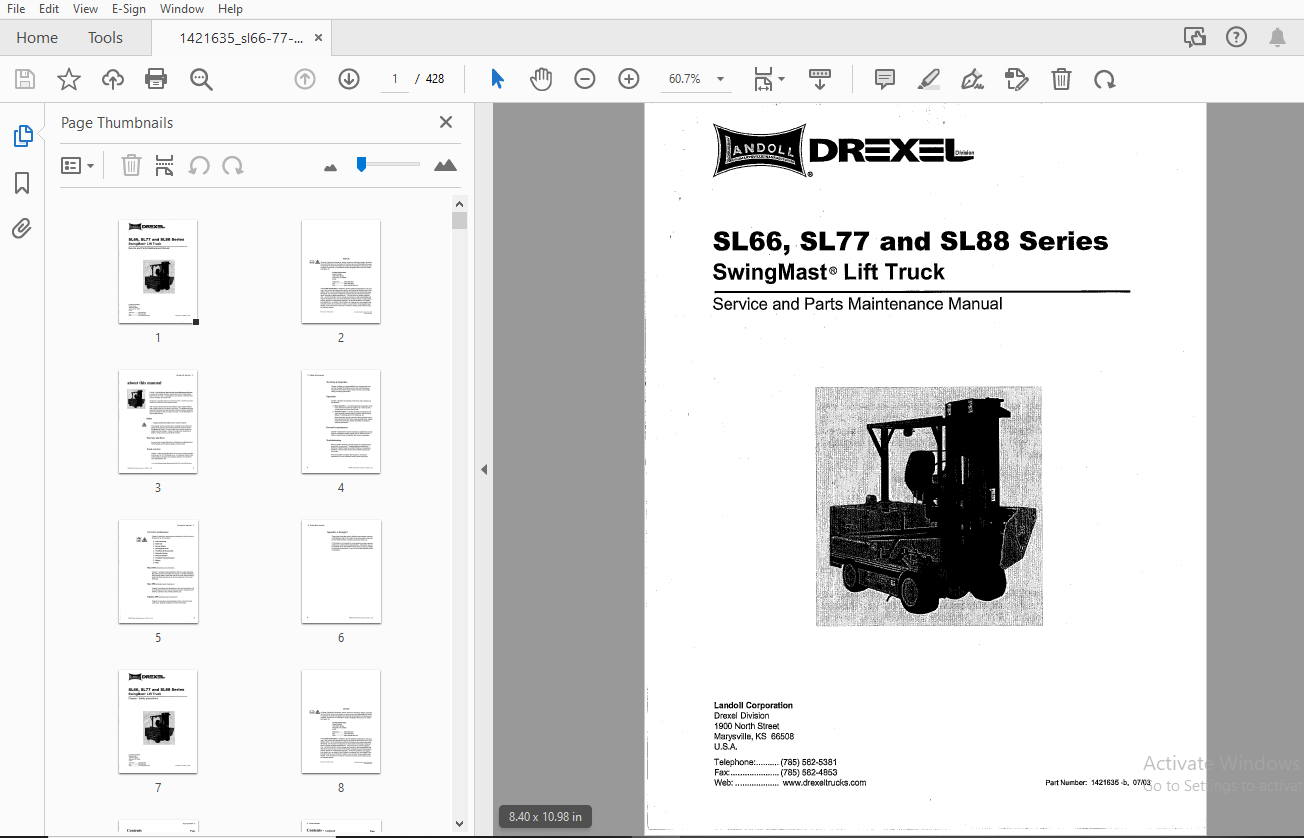Click the share comments icon top right
Image resolution: width=1304 pixels, height=838 pixels.
click(x=1194, y=38)
